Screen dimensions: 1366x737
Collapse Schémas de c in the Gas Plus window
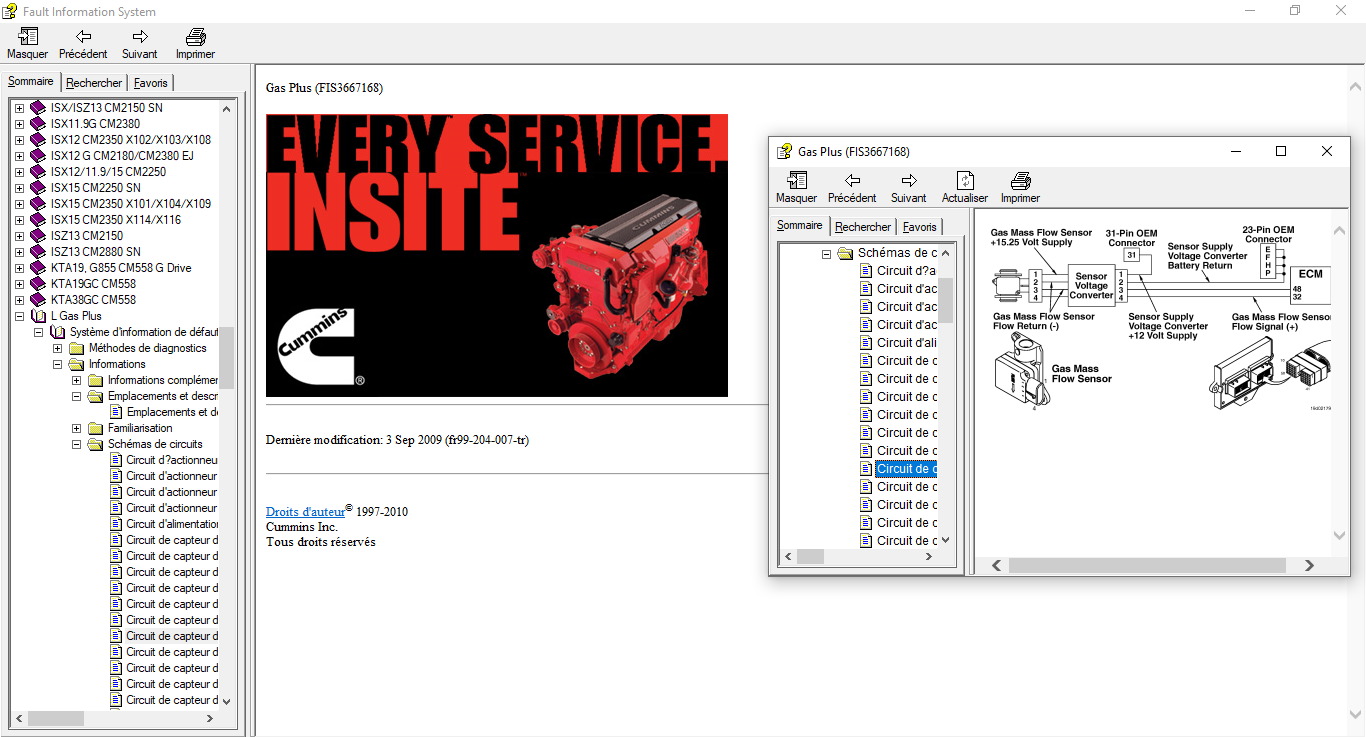(x=827, y=254)
